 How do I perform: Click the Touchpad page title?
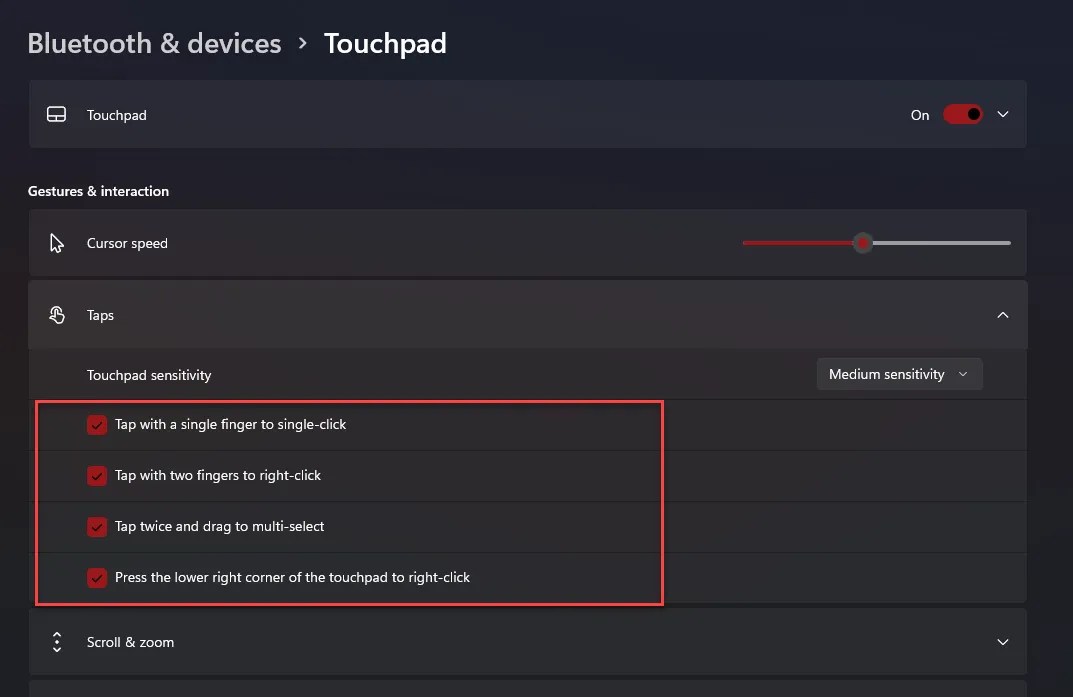coord(385,43)
